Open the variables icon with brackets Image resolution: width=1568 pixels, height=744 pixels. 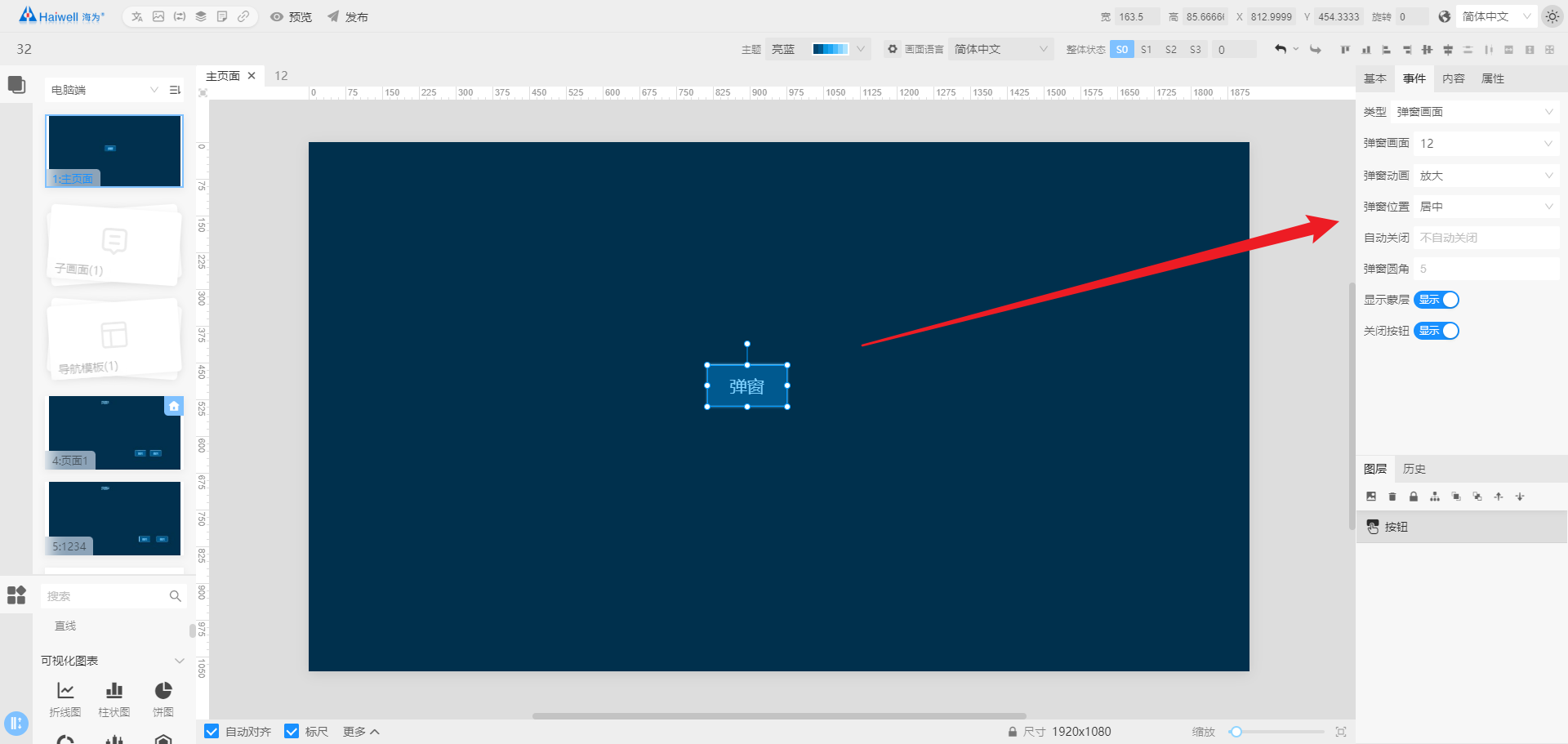[x=180, y=16]
